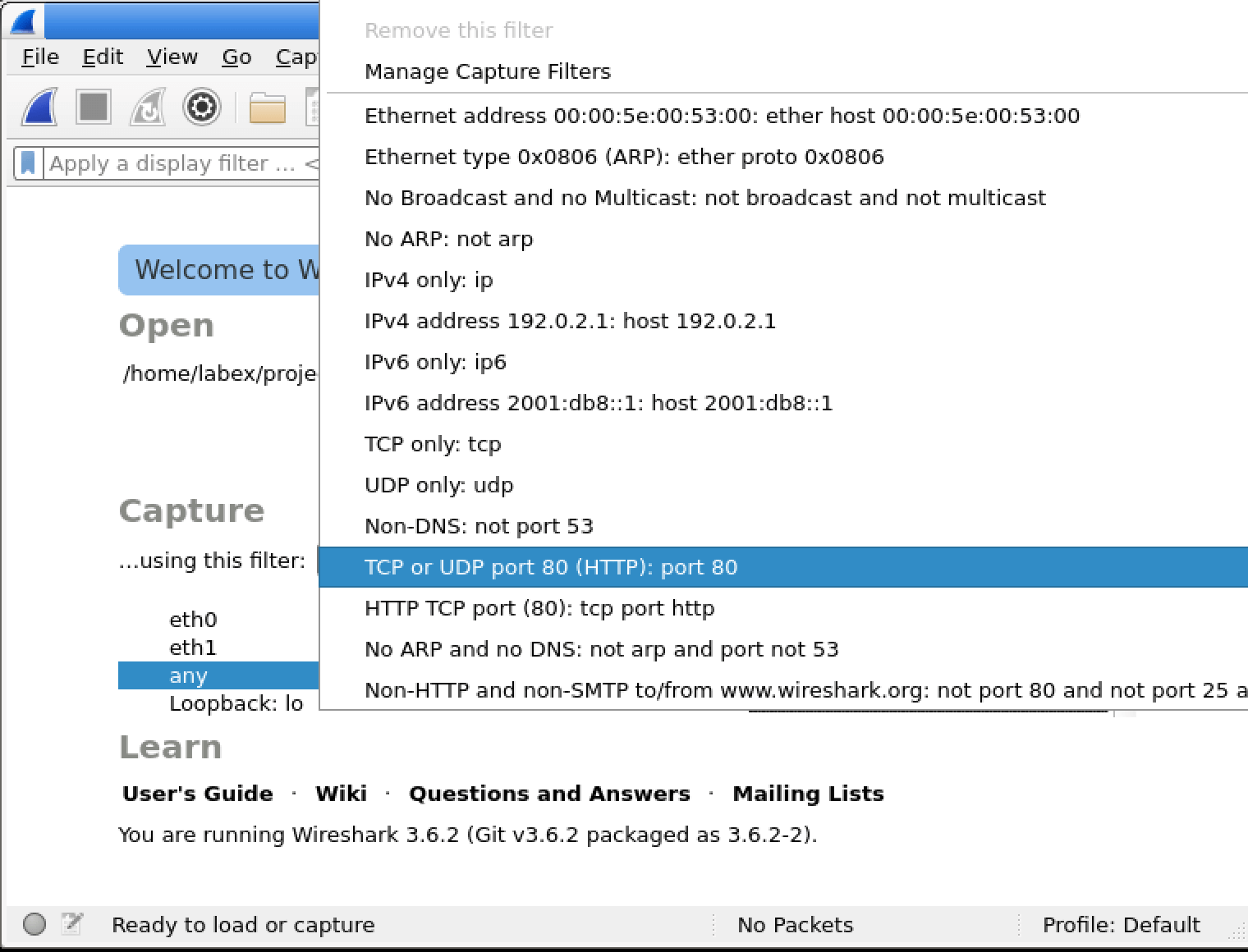
Task: Open the User's Guide link
Action: [197, 794]
